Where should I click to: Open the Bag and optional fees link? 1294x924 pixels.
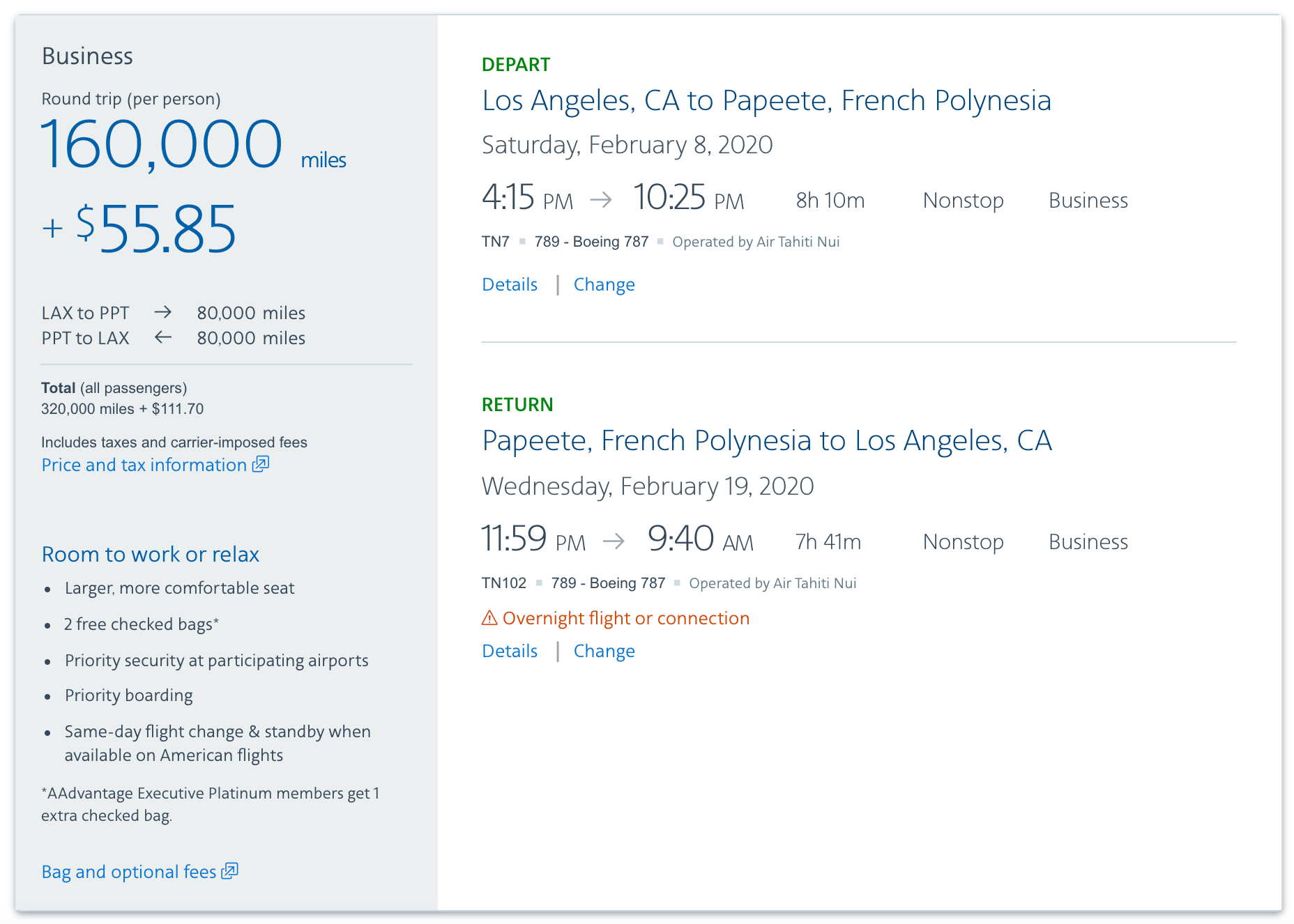click(x=129, y=872)
